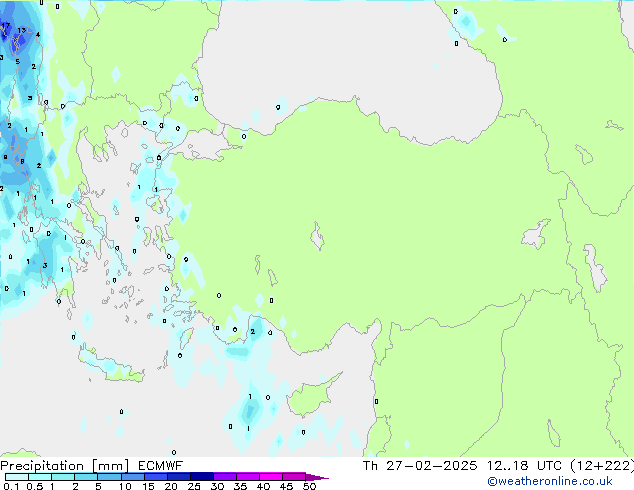Select the 20–25 mm dark blue legend swatch
The height and width of the screenshot is (490, 634).
tap(179, 477)
